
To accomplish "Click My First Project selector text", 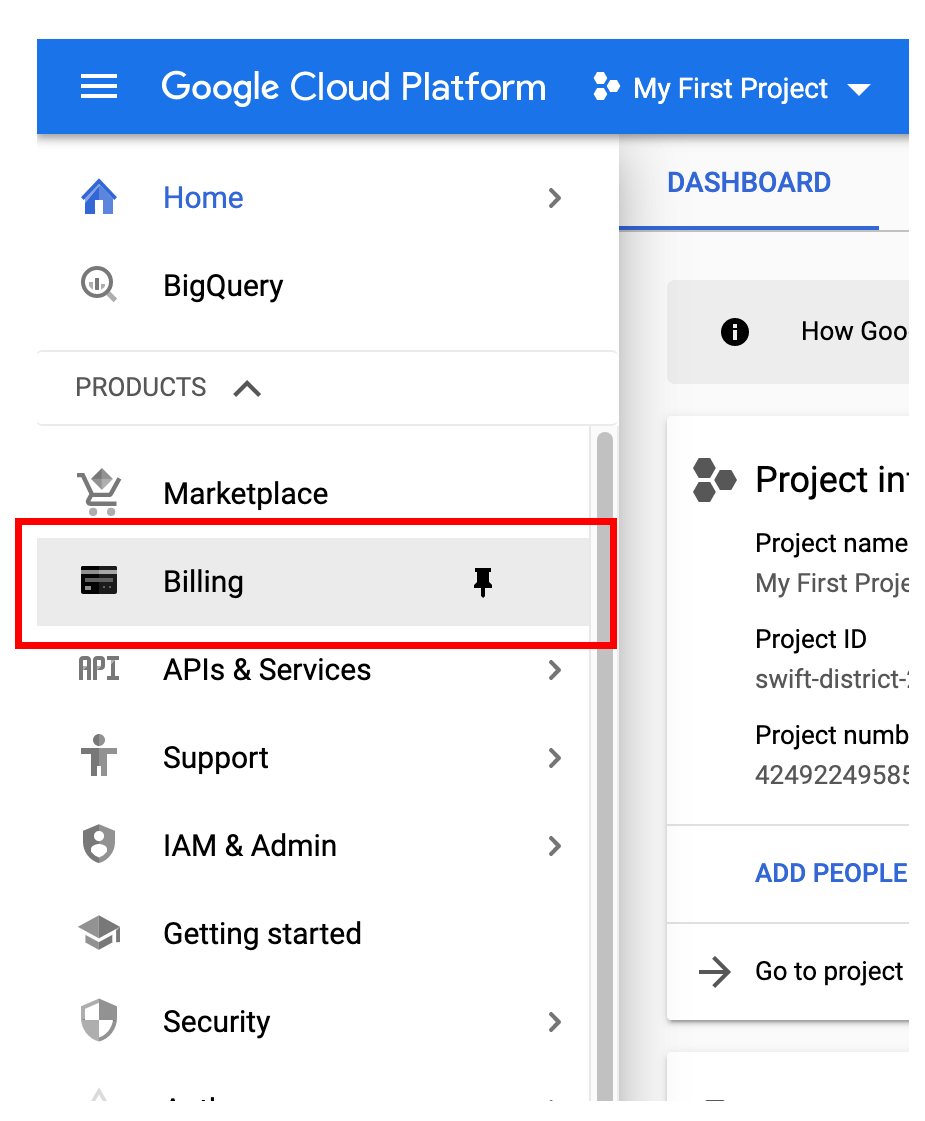I will coord(731,89).
